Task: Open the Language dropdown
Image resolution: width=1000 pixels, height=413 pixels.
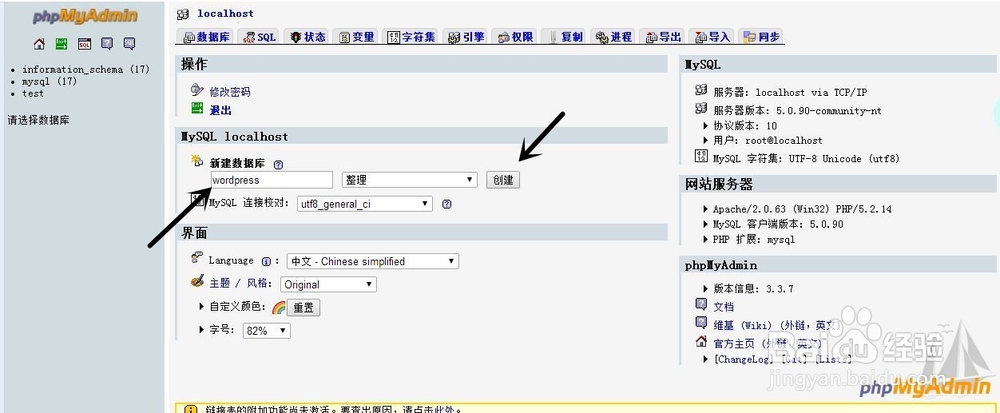Action: 372,261
